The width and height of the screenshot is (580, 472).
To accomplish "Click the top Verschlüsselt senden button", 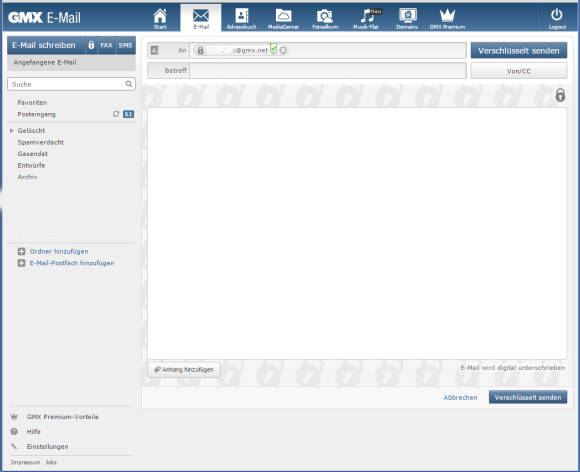I will [x=519, y=51].
